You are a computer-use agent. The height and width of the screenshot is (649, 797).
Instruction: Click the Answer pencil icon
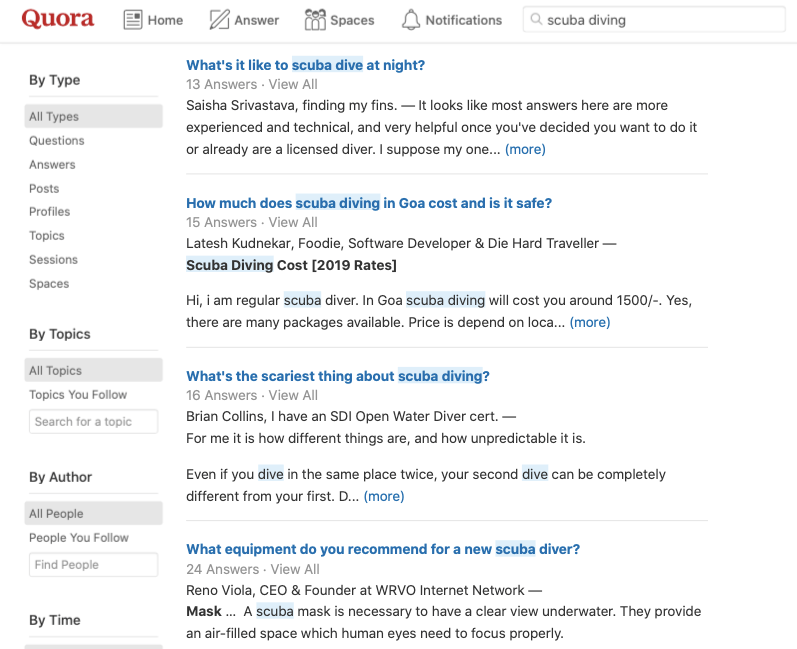tap(220, 20)
